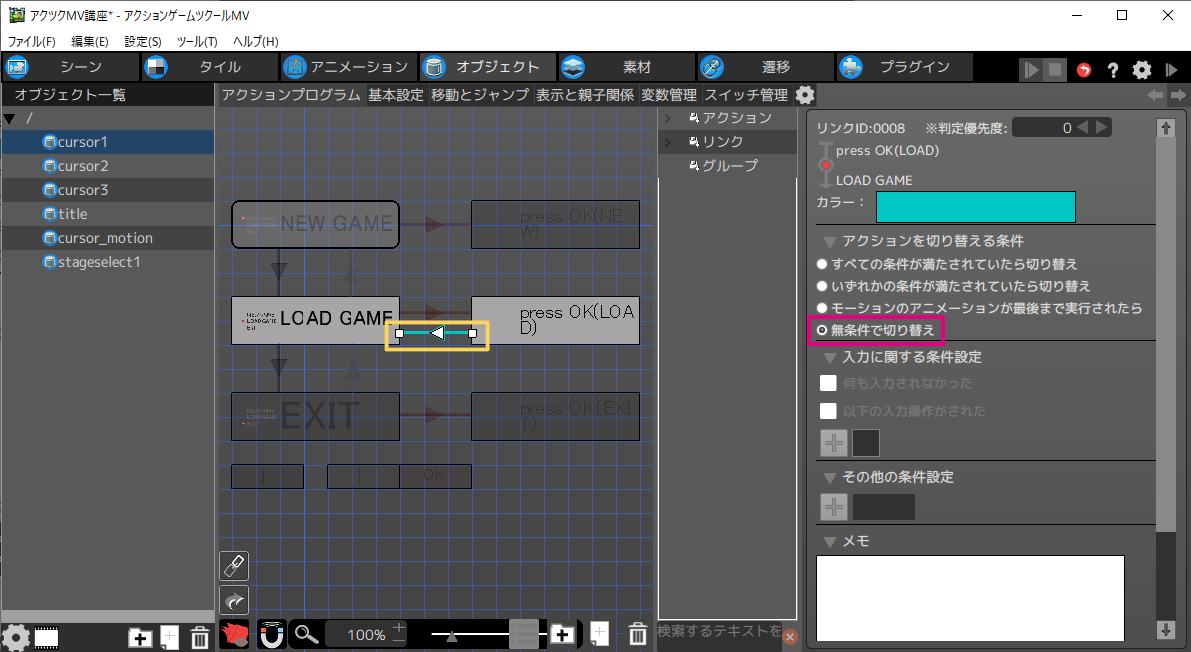Select すべての条件が満たされていたら切り替え option
The image size is (1191, 652).
822,264
